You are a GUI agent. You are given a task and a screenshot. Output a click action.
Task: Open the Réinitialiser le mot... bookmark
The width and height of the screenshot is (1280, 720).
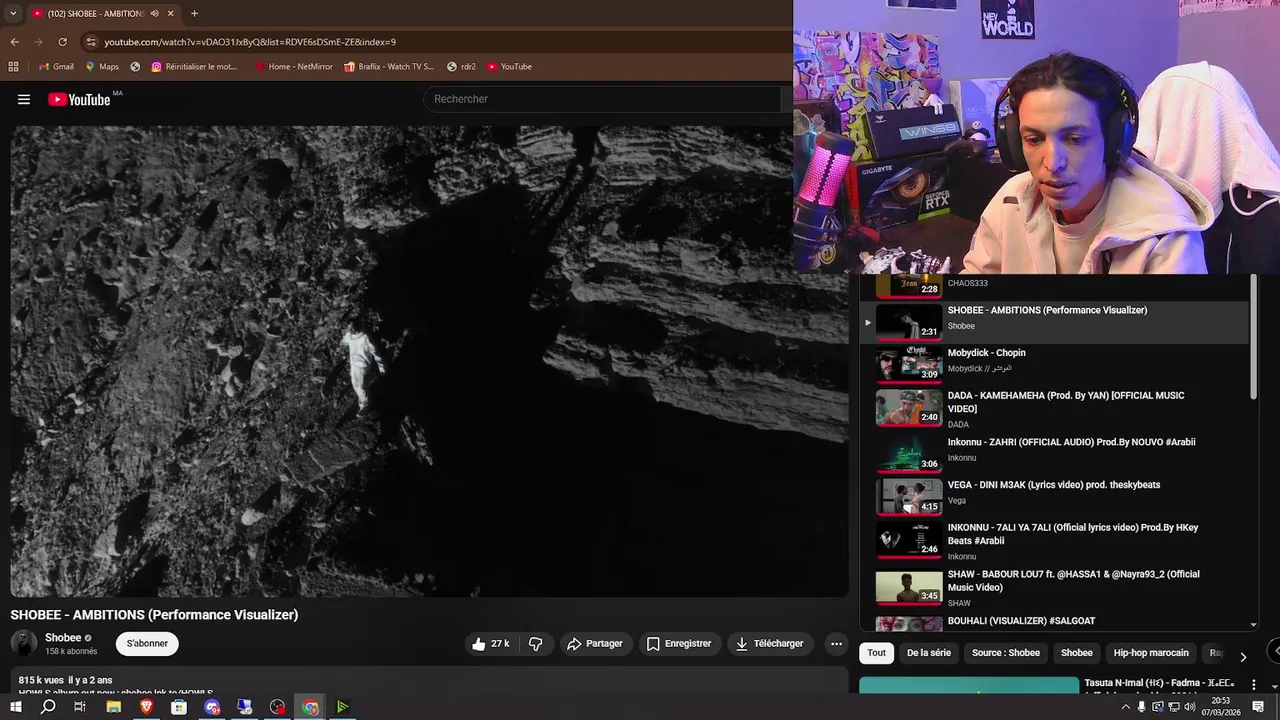click(194, 67)
